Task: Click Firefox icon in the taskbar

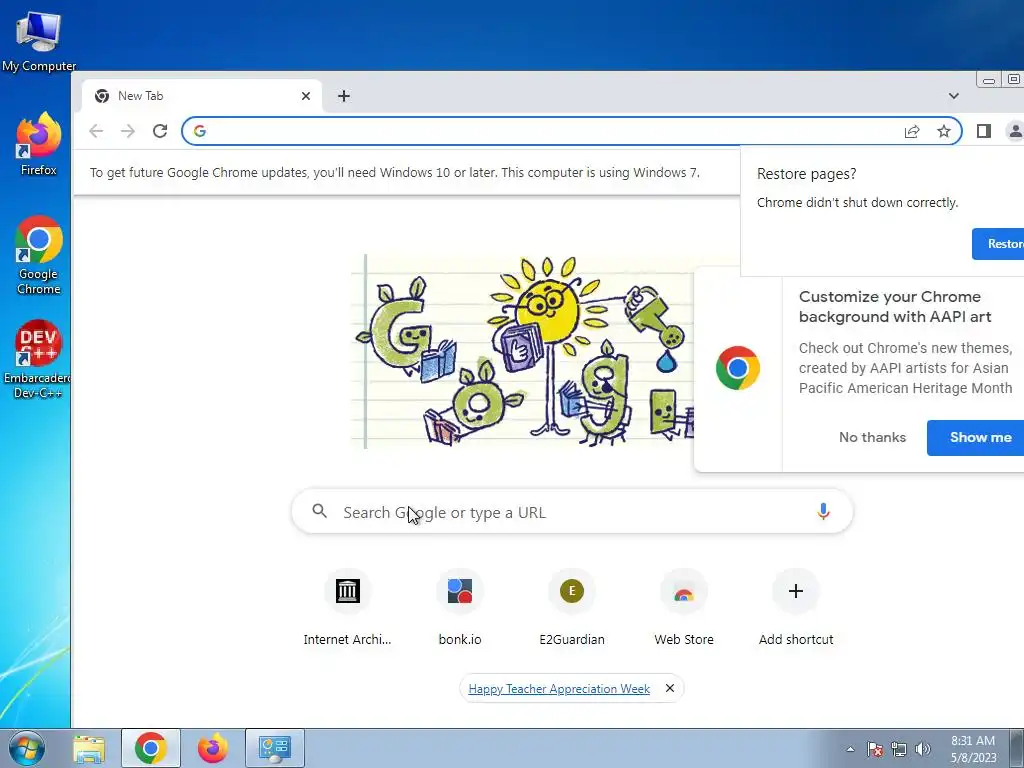Action: click(213, 748)
